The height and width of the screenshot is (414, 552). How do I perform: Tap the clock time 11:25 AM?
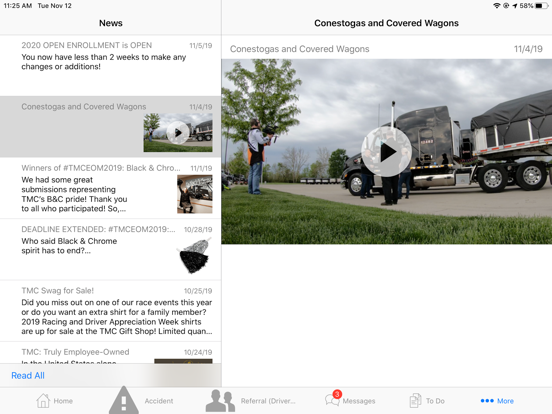click(18, 6)
